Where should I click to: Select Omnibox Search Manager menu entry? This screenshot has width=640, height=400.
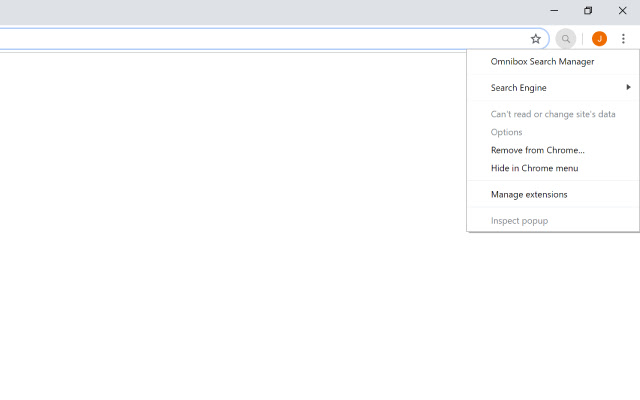point(553,62)
